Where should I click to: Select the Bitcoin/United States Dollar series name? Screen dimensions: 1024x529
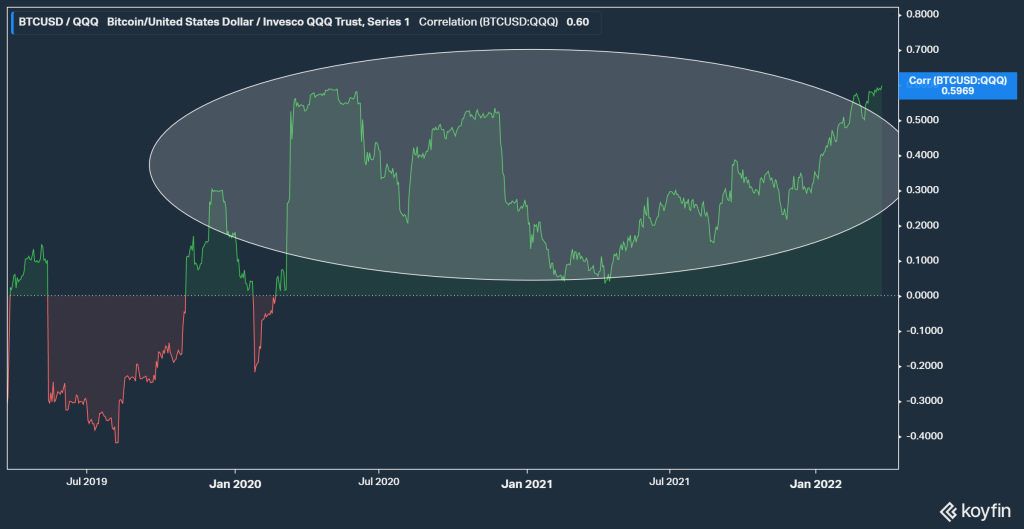[x=259, y=22]
